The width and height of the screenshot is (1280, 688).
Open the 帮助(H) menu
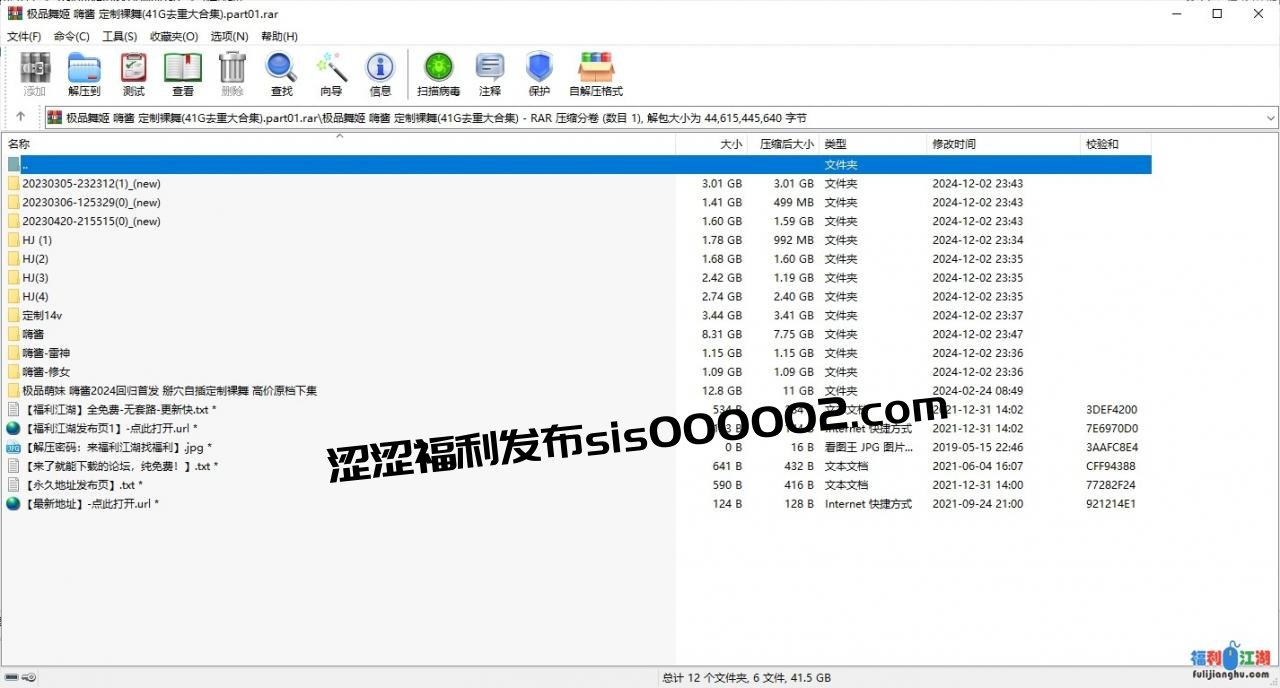(279, 36)
